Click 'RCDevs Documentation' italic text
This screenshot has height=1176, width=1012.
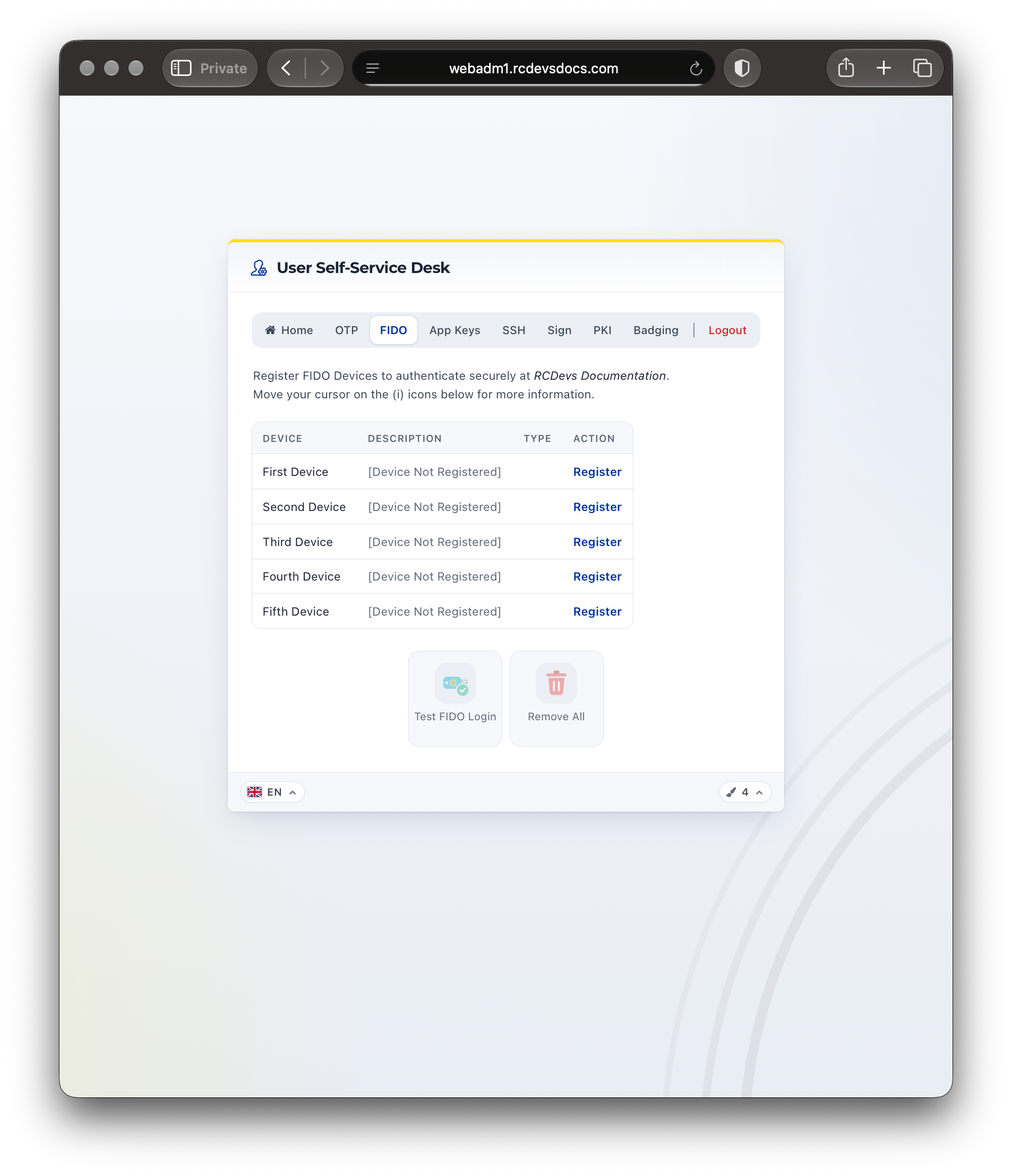pyautogui.click(x=599, y=376)
